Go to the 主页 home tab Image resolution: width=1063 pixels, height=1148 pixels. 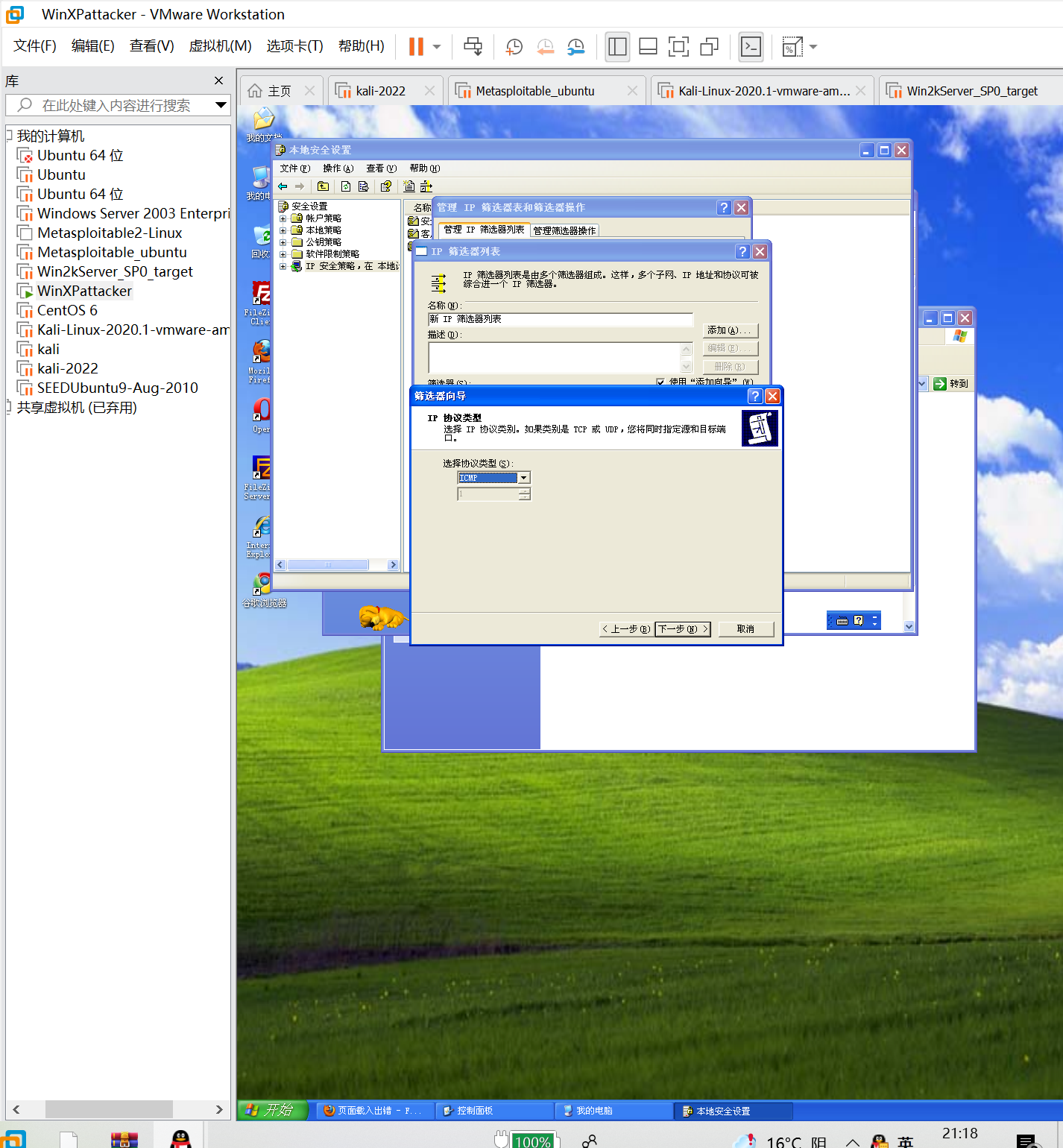(x=280, y=91)
